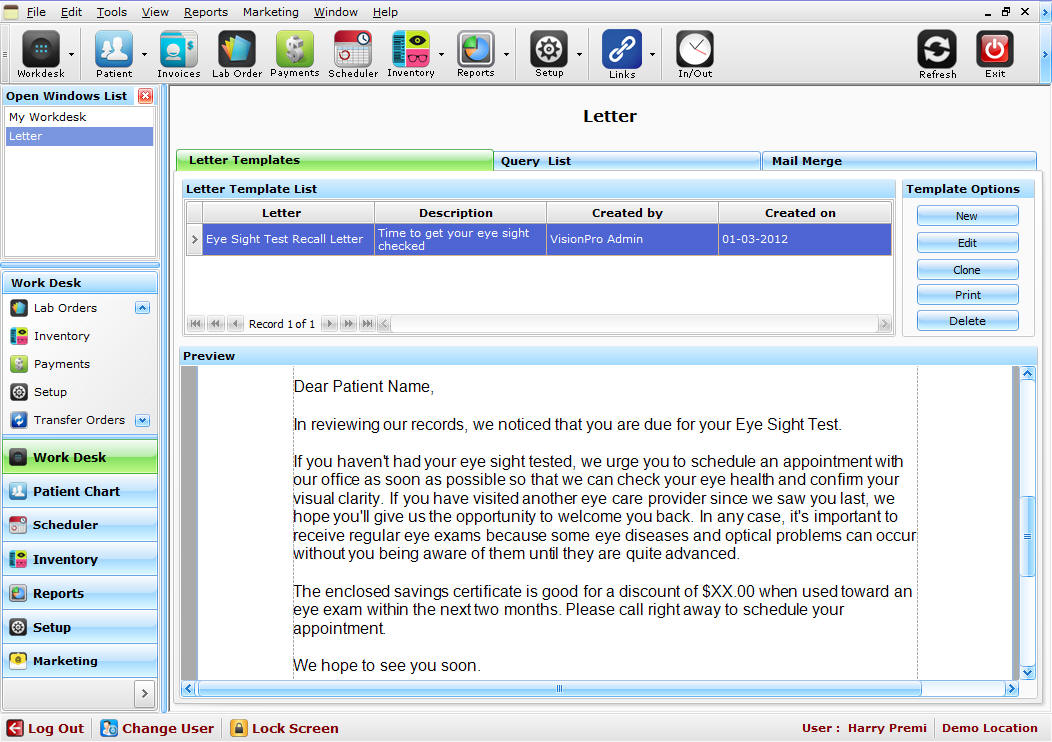Viewport: 1052px width, 742px height.
Task: Select Patient Chart in the sidebar
Action: 79,491
